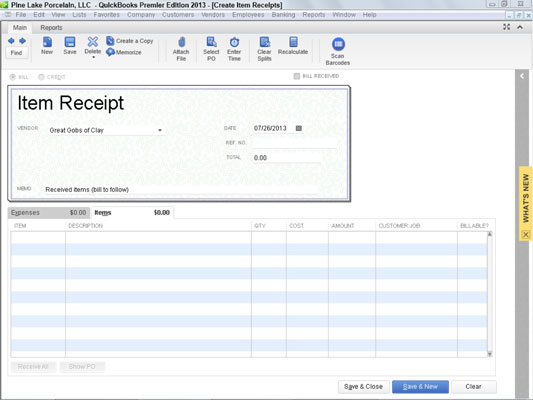Click the Memorize transaction icon

[110, 52]
